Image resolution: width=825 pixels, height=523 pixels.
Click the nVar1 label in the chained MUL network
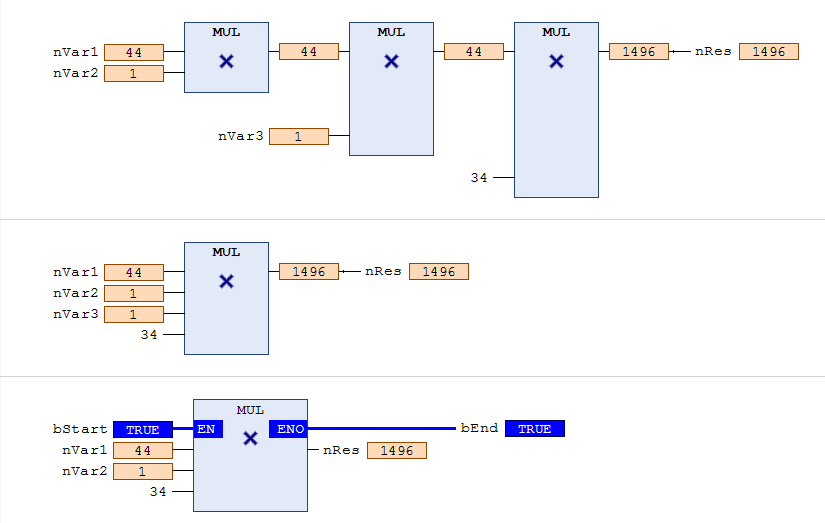75,52
